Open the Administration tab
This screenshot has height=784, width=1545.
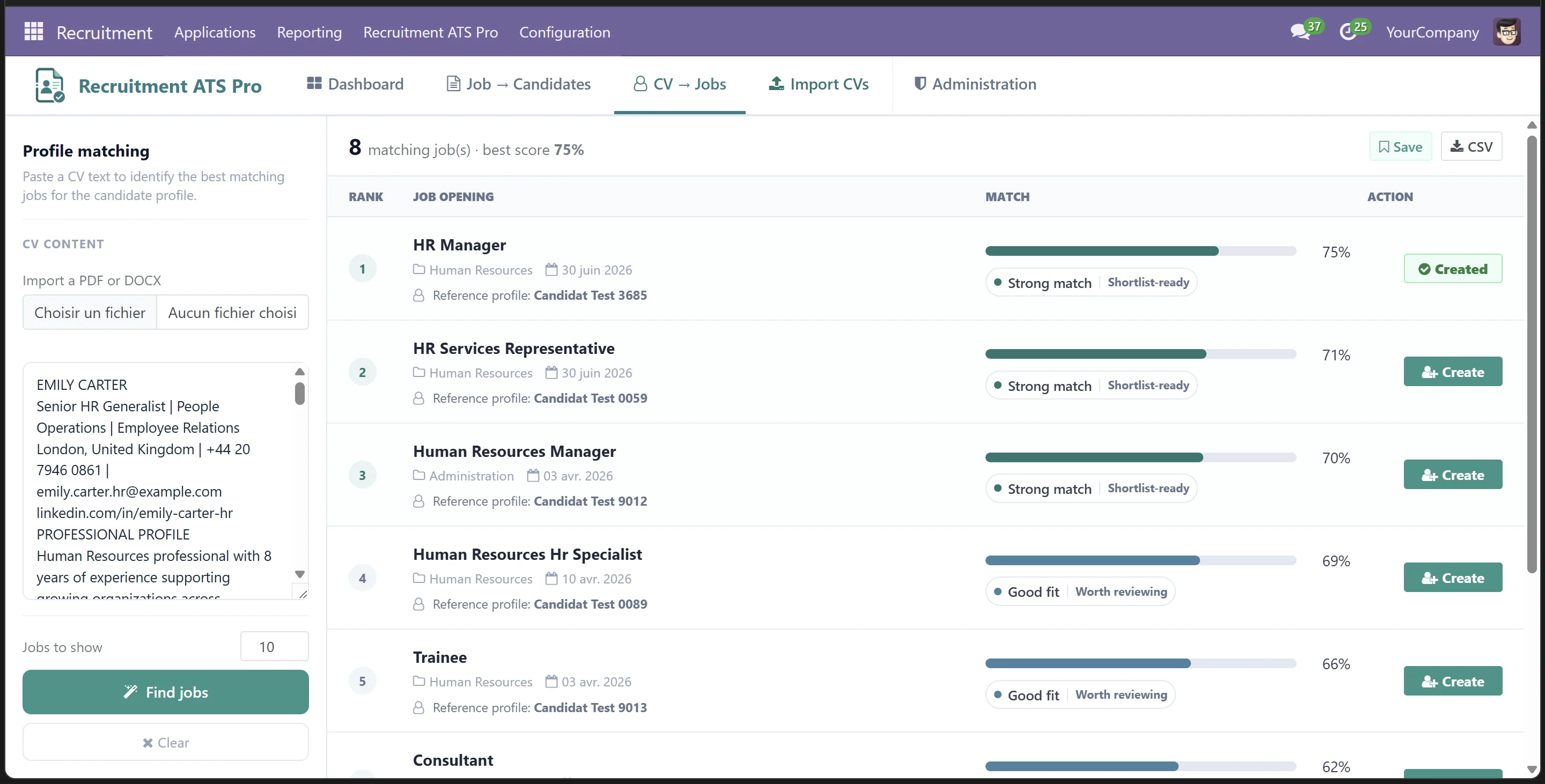point(975,84)
